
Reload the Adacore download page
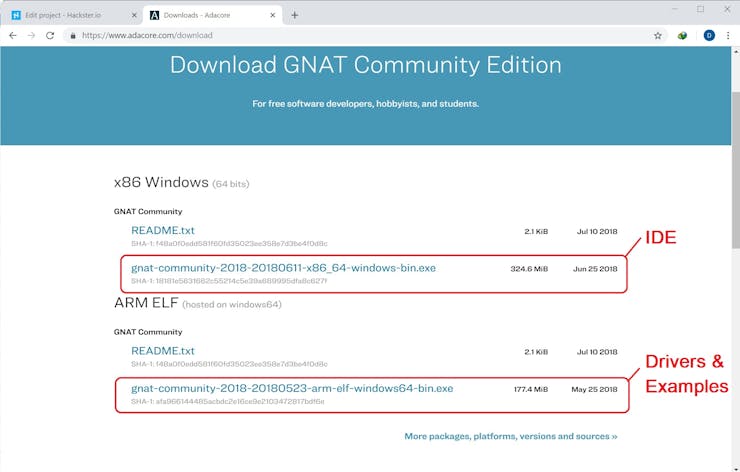pos(50,35)
